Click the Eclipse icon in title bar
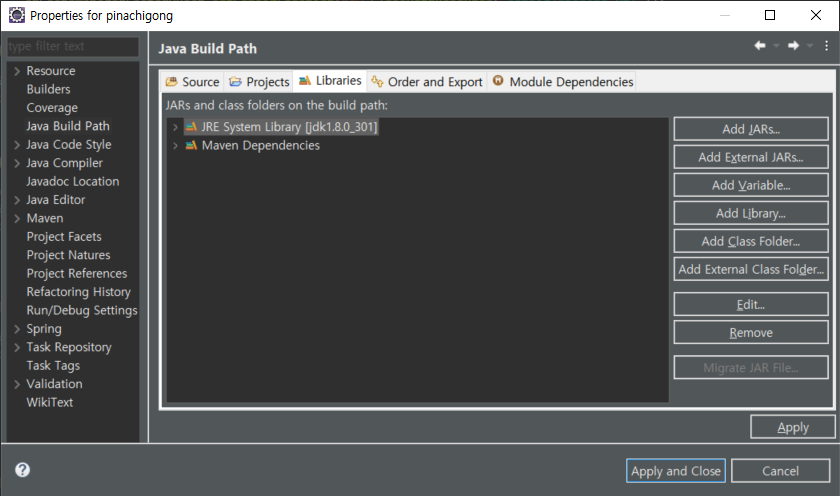The image size is (840, 496). click(x=17, y=15)
